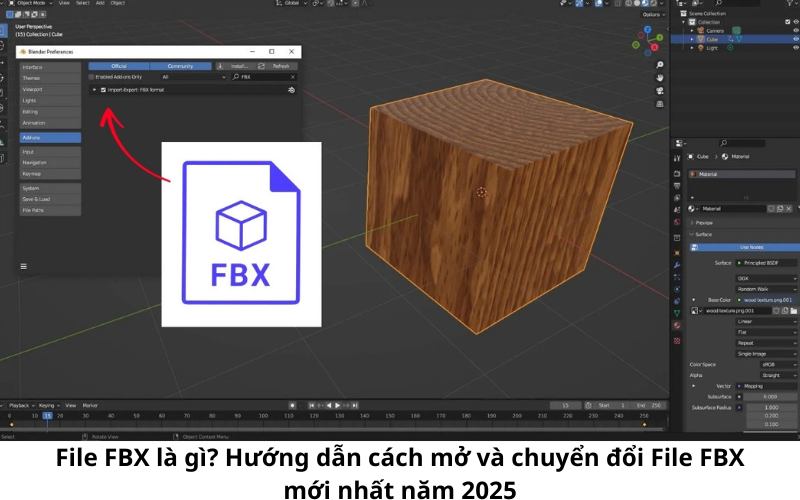Hide the Camera with its eye icon
Image resolution: width=800 pixels, height=500 pixels.
tap(796, 31)
